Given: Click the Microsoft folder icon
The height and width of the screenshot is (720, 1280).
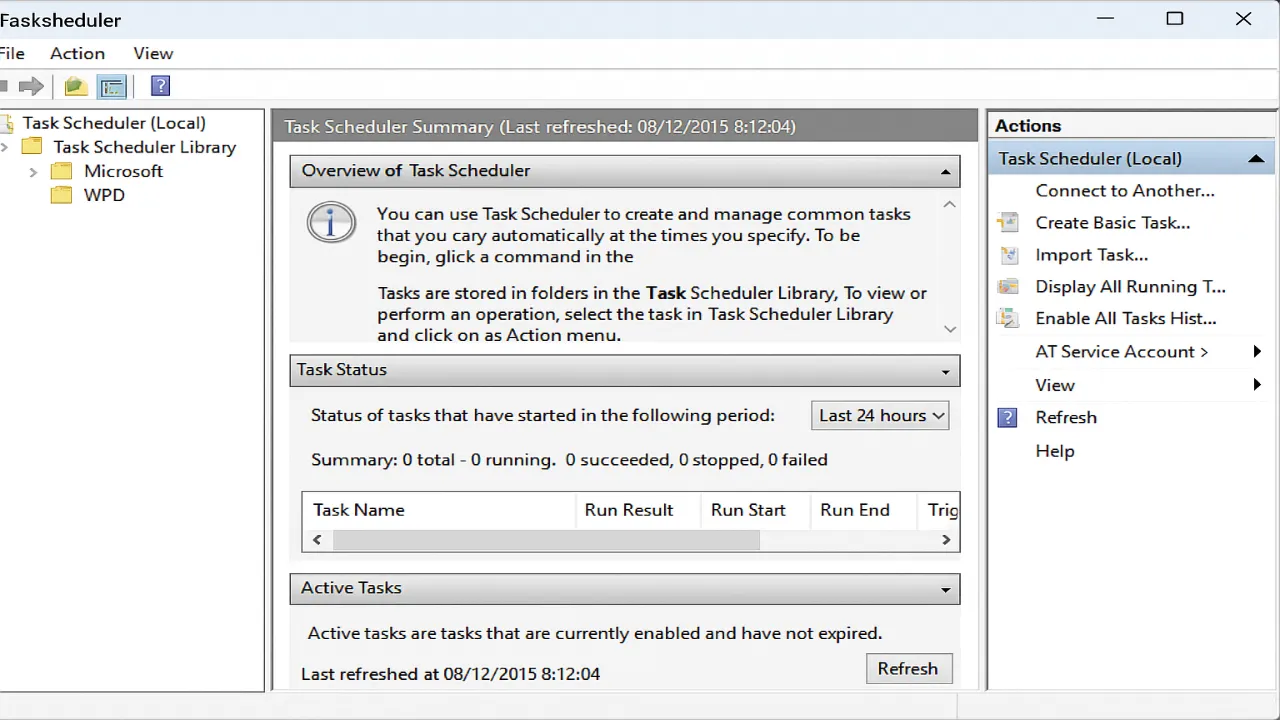Looking at the screenshot, I should click(62, 171).
